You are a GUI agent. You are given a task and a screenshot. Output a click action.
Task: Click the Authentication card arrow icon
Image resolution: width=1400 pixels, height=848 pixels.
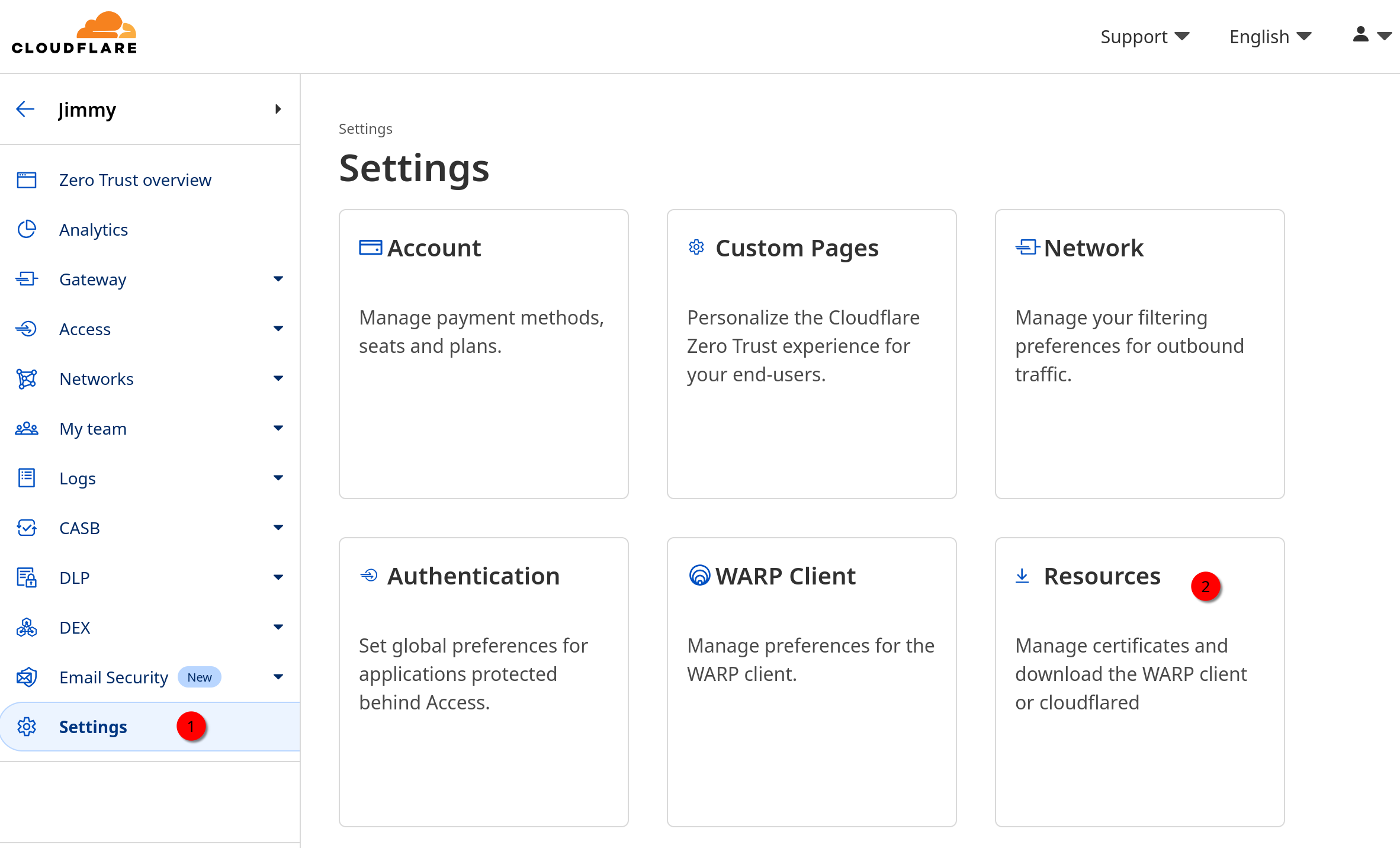coord(369,576)
